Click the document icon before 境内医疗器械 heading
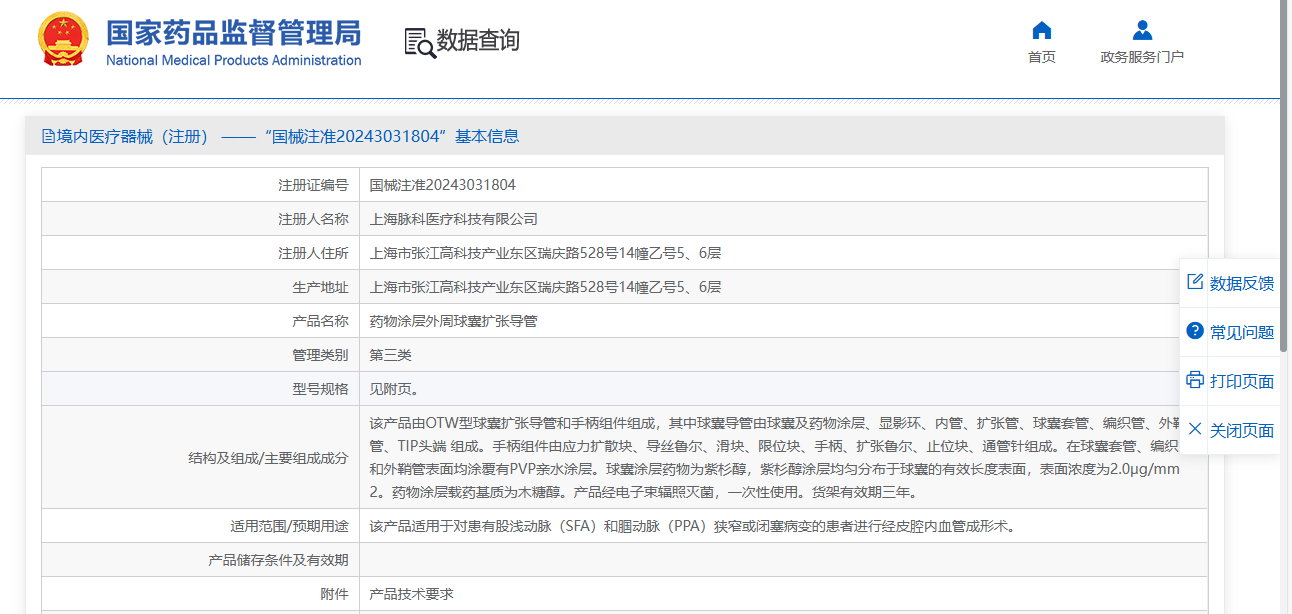The image size is (1292, 614). click(48, 137)
